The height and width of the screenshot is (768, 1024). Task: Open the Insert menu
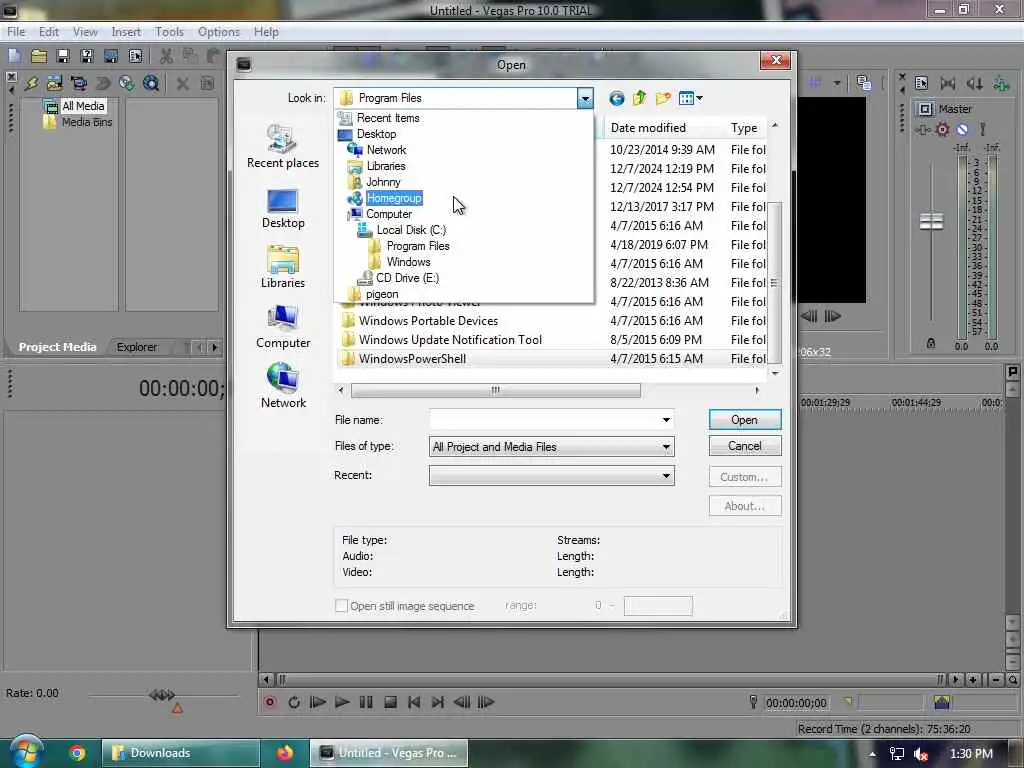coord(126,32)
